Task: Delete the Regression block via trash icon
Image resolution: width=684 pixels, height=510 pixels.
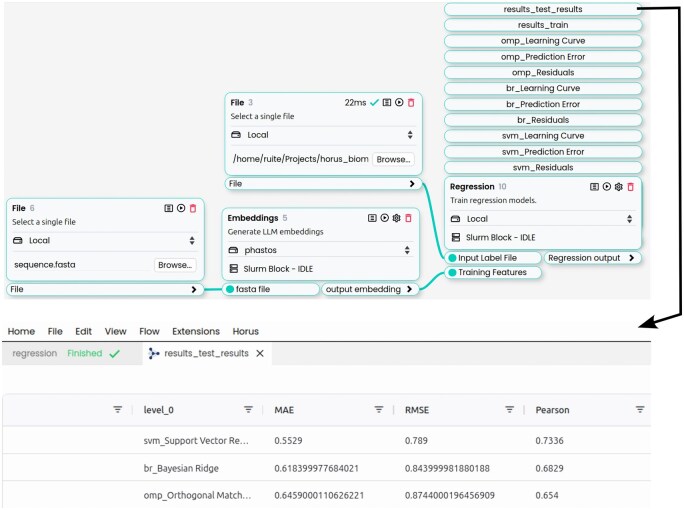Action: (630, 187)
